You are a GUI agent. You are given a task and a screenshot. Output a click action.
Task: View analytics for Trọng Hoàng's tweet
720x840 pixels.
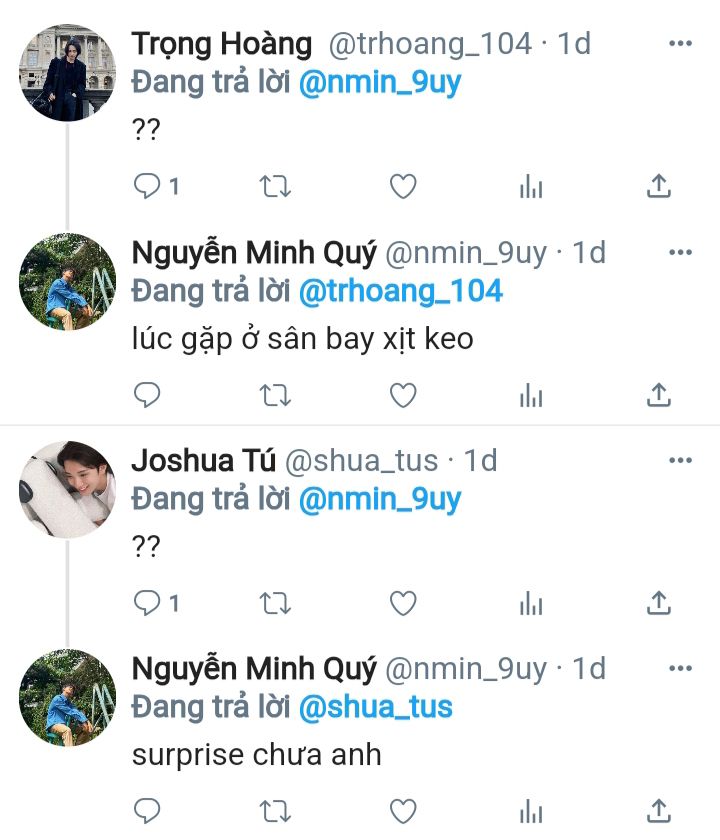click(531, 186)
